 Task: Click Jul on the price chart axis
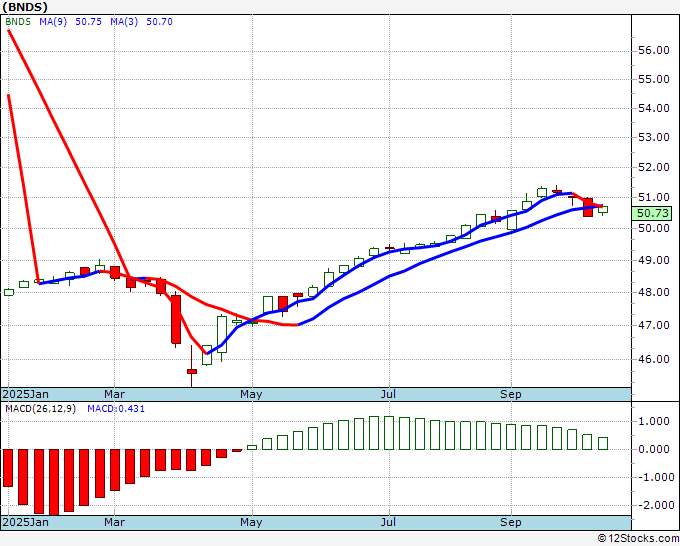[x=388, y=394]
